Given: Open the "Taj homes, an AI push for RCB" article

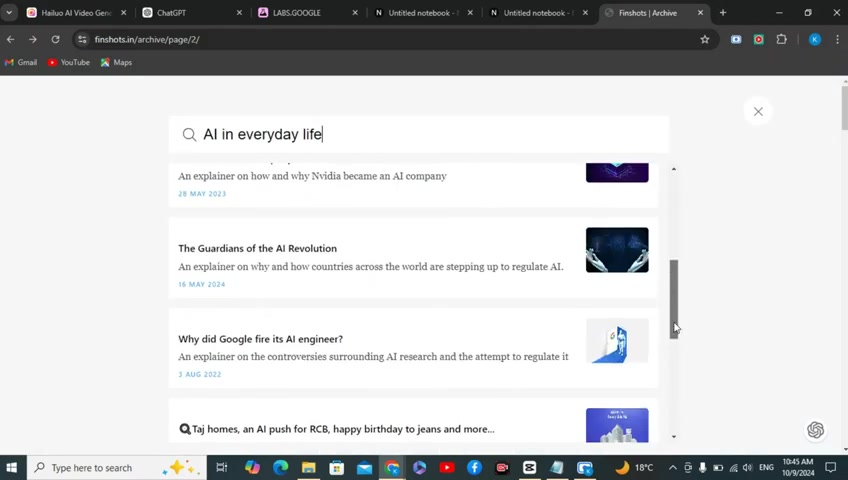Looking at the screenshot, I should (336, 429).
